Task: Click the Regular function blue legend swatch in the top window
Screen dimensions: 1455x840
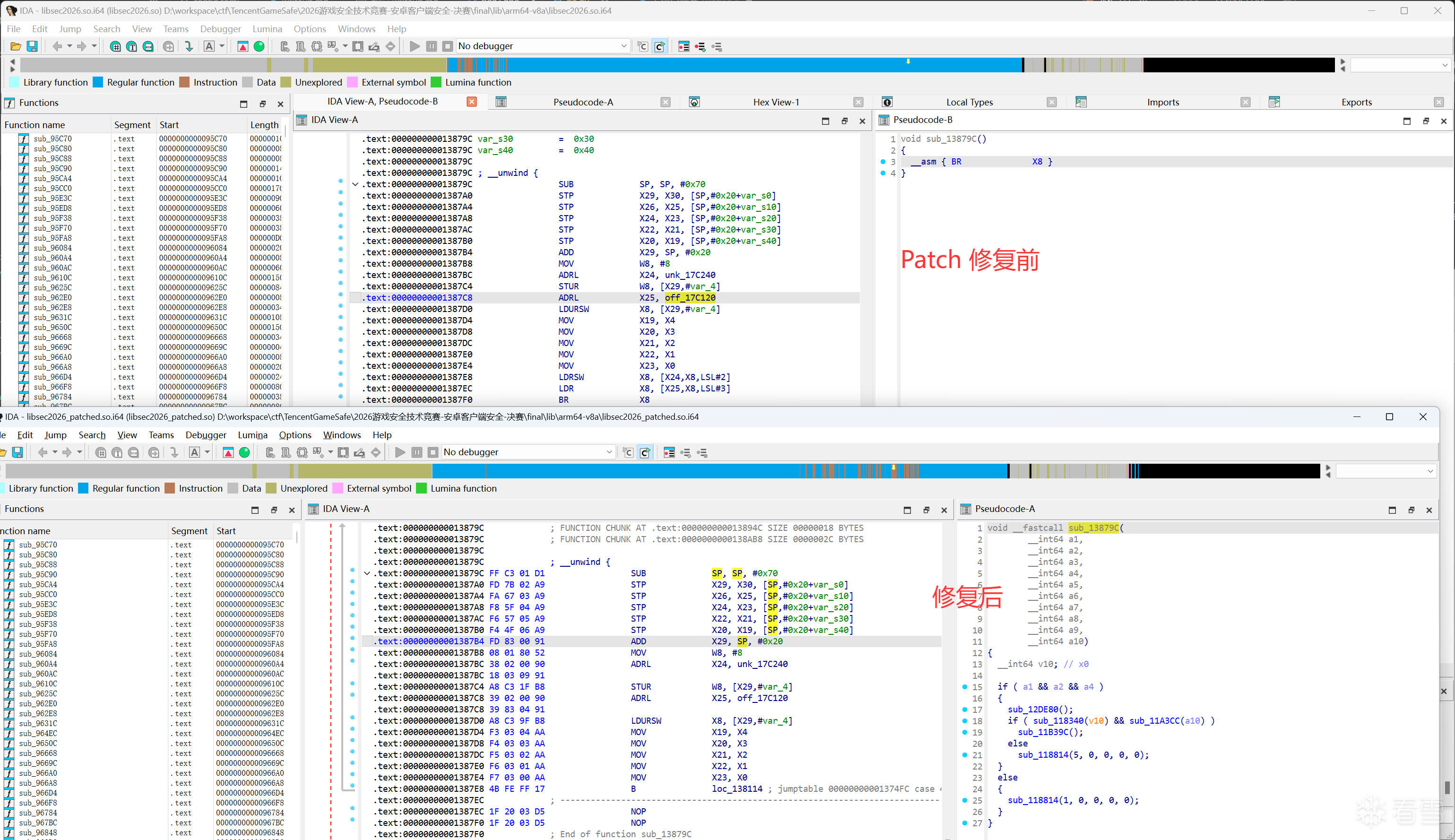Action: [98, 83]
